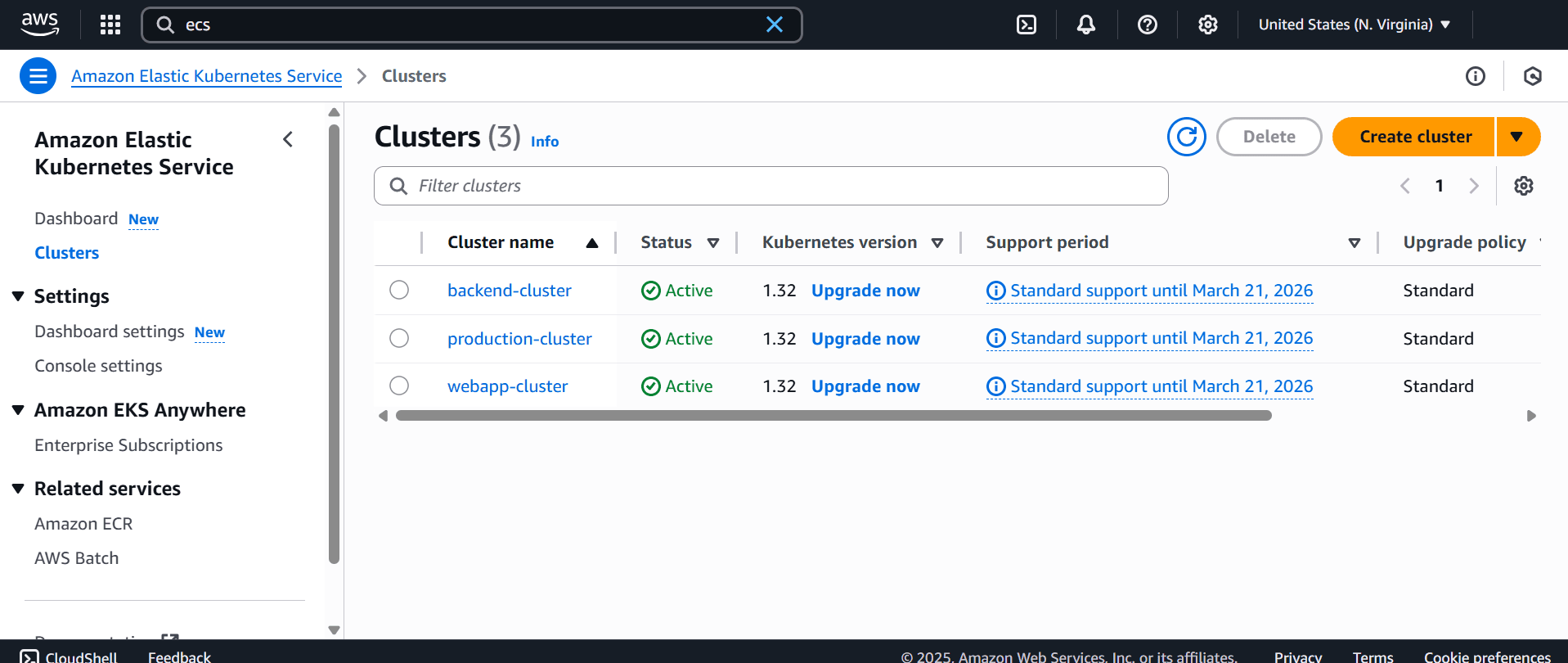The height and width of the screenshot is (663, 1568).
Task: Refresh the clusters list
Action: click(x=1187, y=137)
